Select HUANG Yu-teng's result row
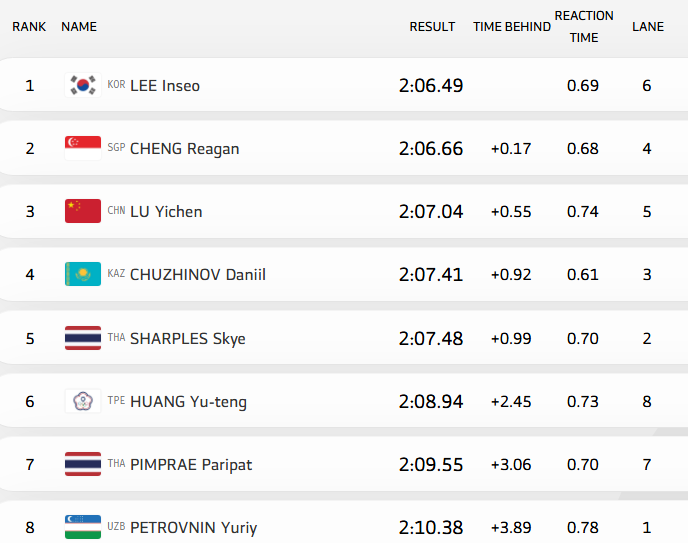The height and width of the screenshot is (543, 688). pos(344,401)
